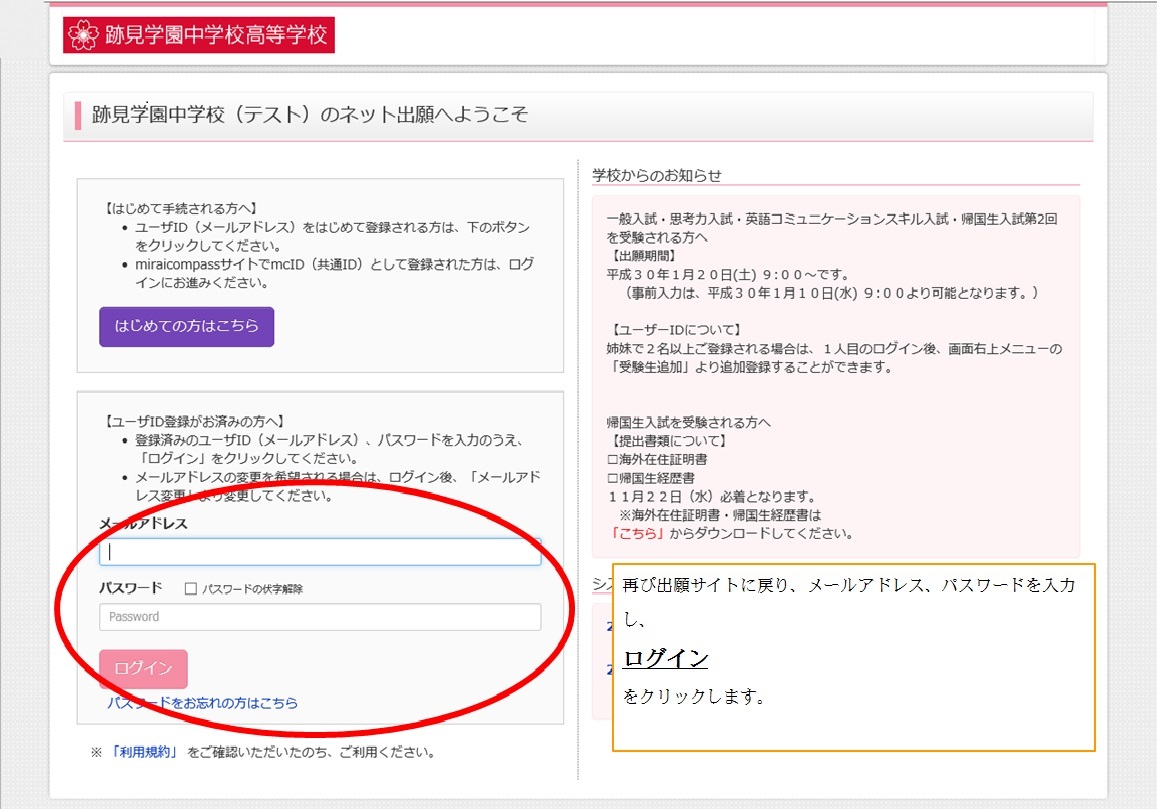Open the パスワードをお忘れの方はこちら link
The width and height of the screenshot is (1157, 809).
click(202, 703)
